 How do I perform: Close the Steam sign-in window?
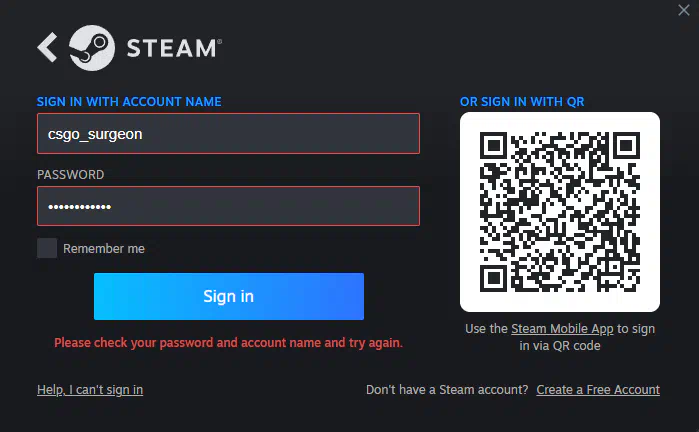click(684, 10)
